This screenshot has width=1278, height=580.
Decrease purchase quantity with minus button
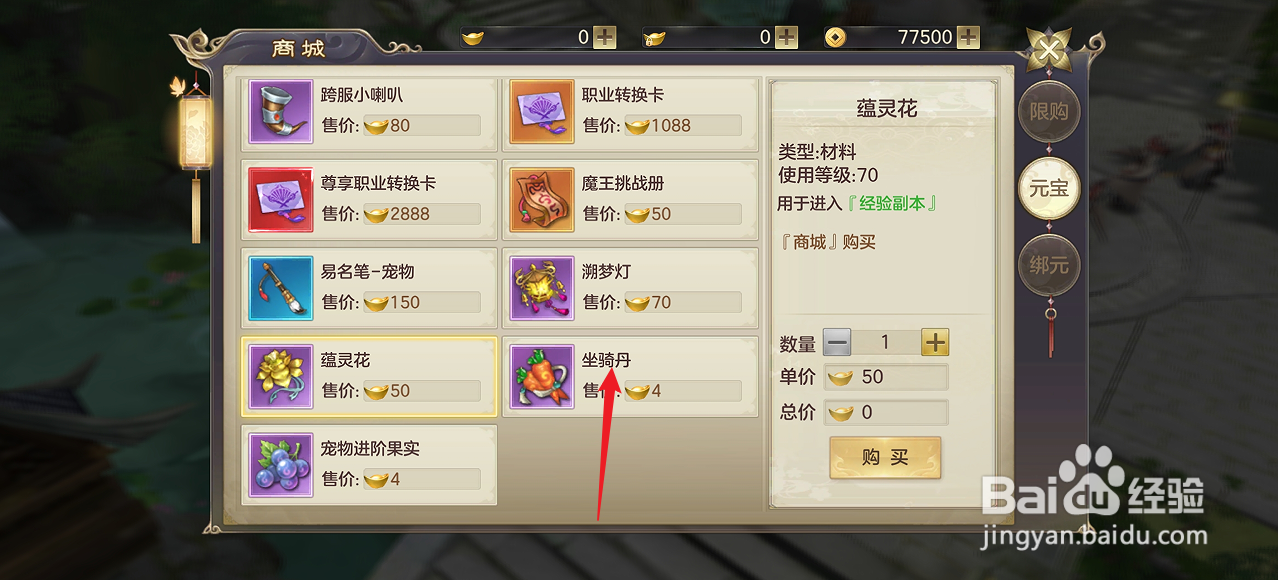(x=837, y=343)
